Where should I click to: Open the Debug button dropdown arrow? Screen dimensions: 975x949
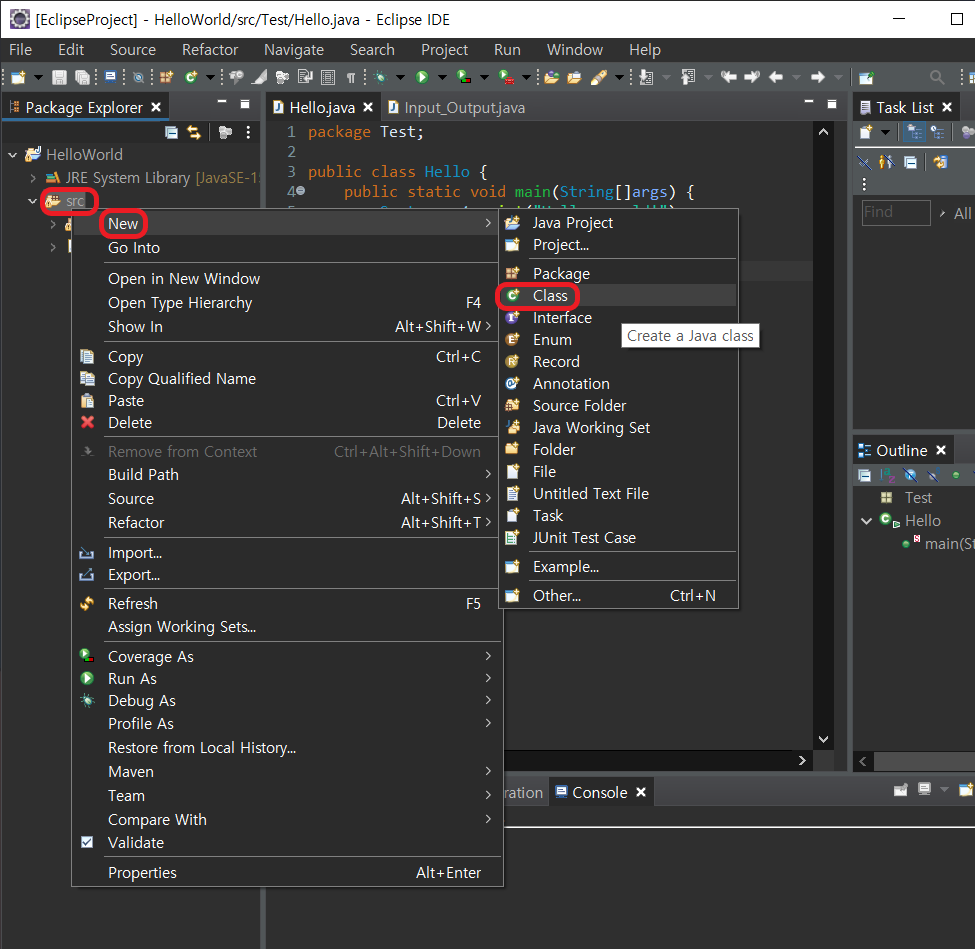tap(400, 78)
